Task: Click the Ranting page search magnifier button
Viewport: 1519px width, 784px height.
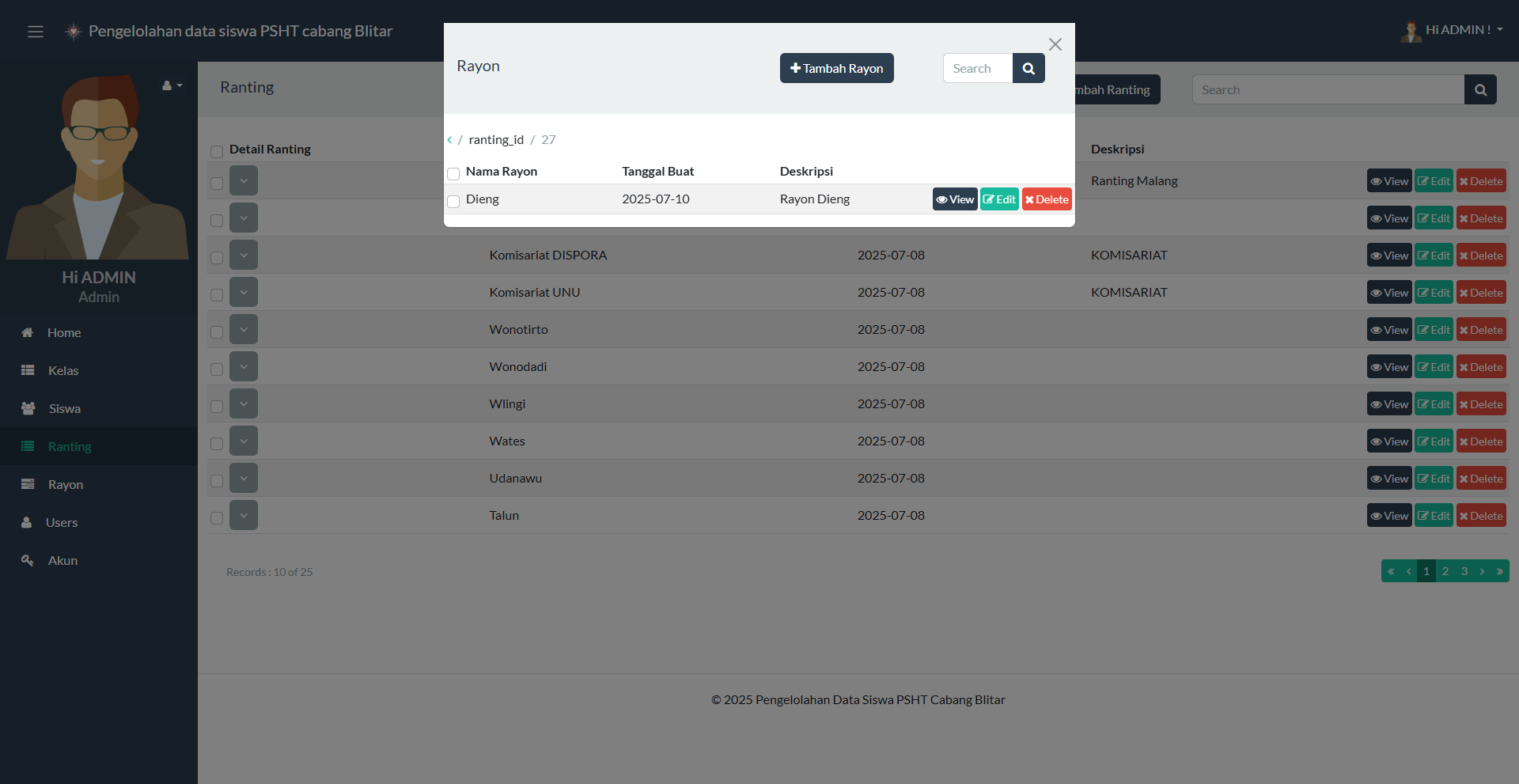Action: [x=1480, y=90]
